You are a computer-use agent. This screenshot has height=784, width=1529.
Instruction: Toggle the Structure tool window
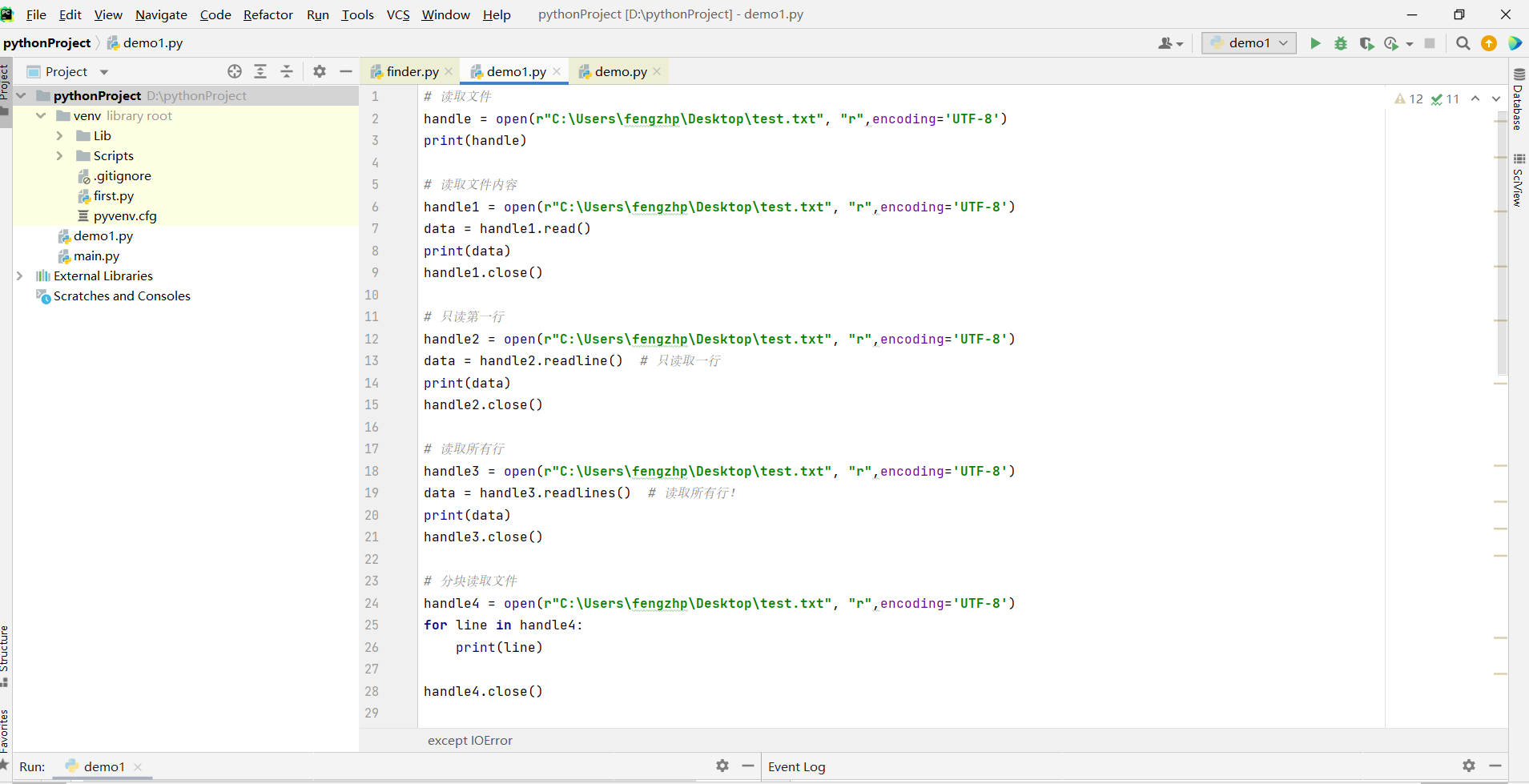pyautogui.click(x=5, y=653)
